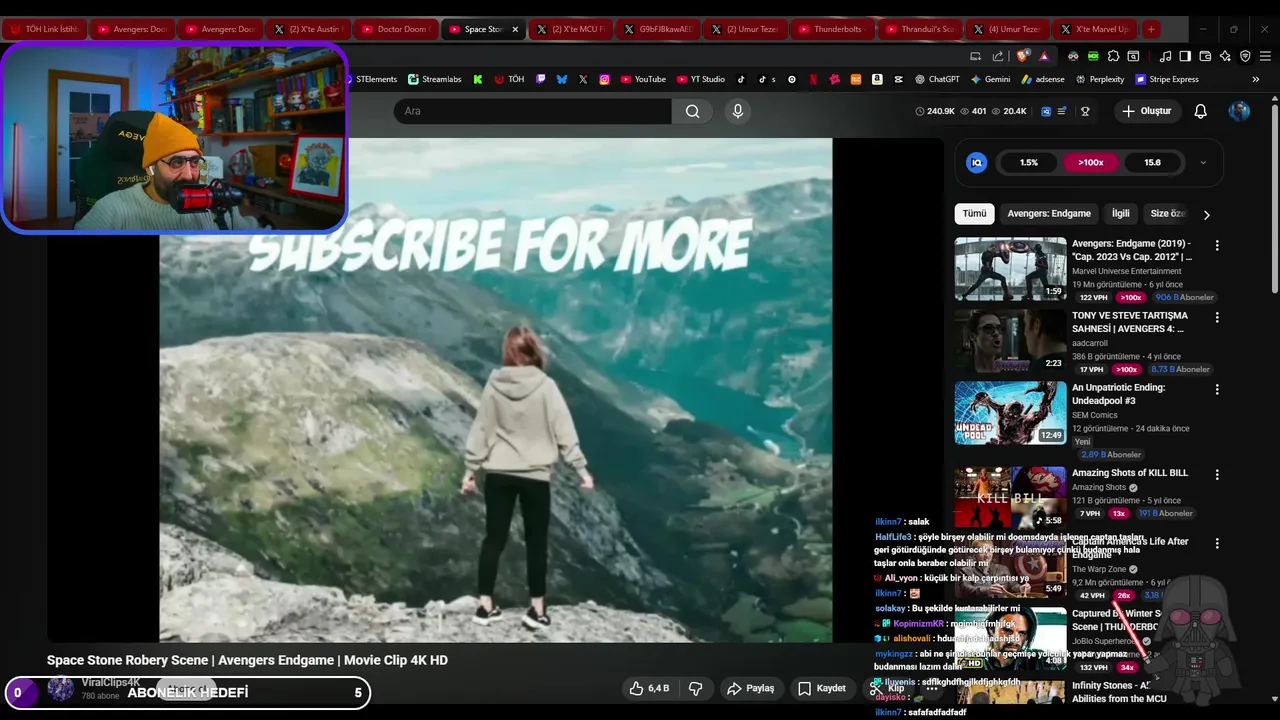1280x720 pixels.
Task: Click the video player 'Subscribe for more' frame
Action: (495, 390)
